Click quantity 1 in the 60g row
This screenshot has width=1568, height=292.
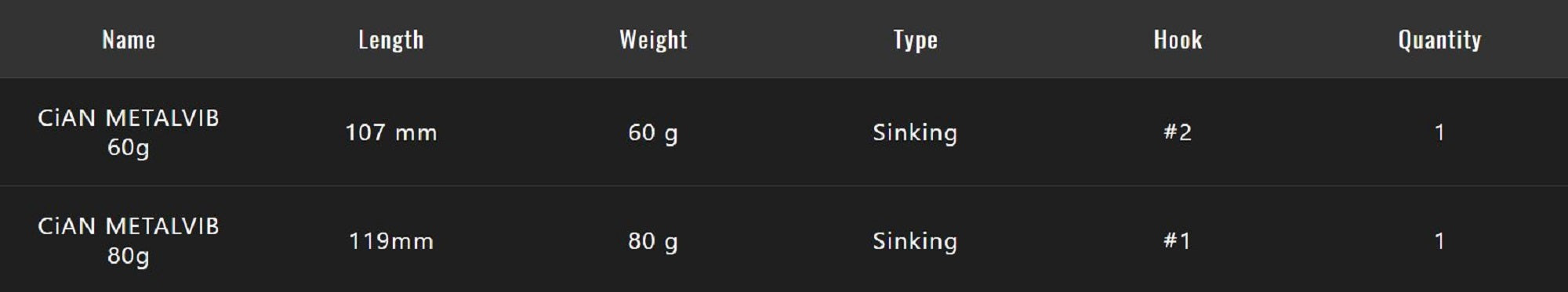click(x=1439, y=132)
